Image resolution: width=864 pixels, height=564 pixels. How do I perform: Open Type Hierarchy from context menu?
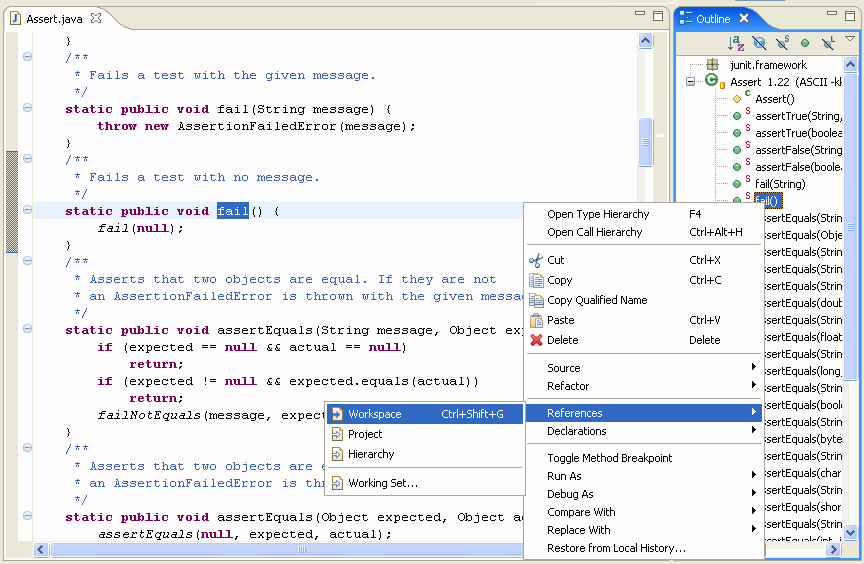coord(644,214)
